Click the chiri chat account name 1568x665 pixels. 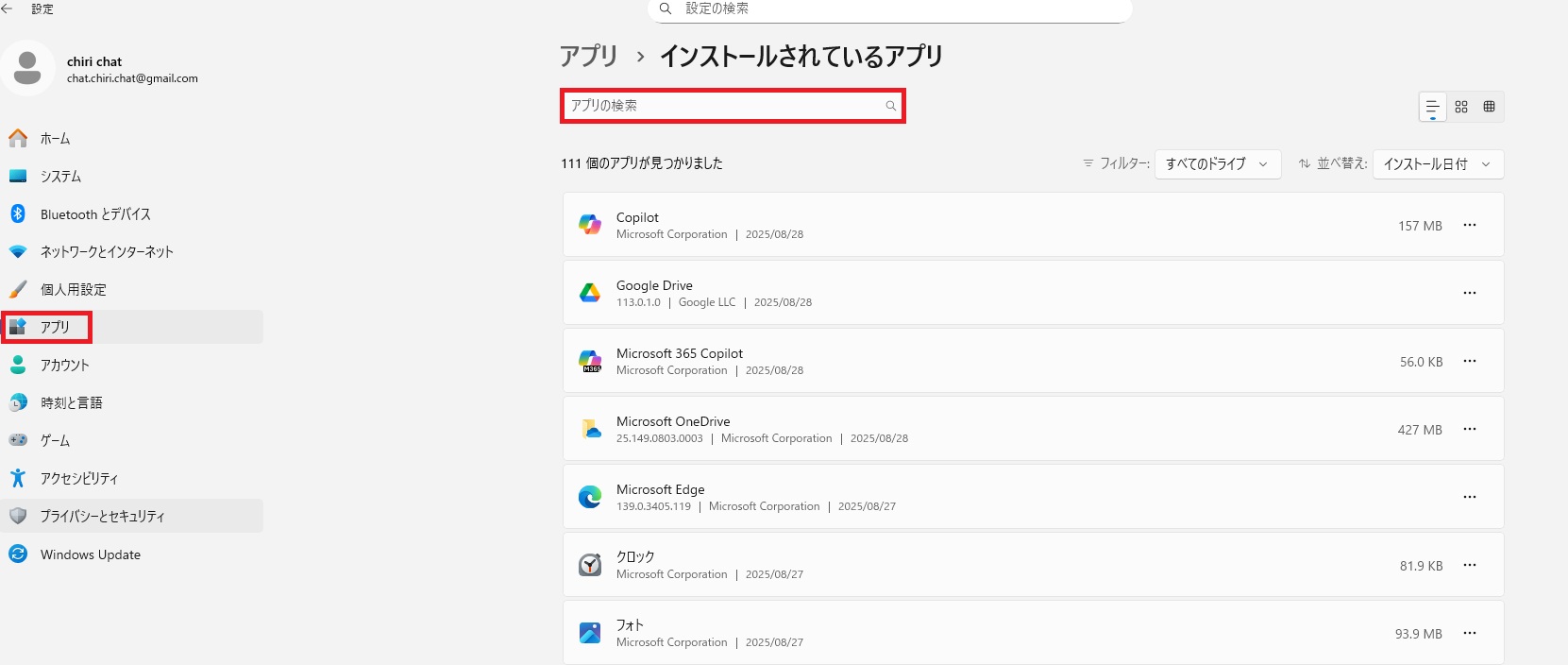[x=94, y=61]
